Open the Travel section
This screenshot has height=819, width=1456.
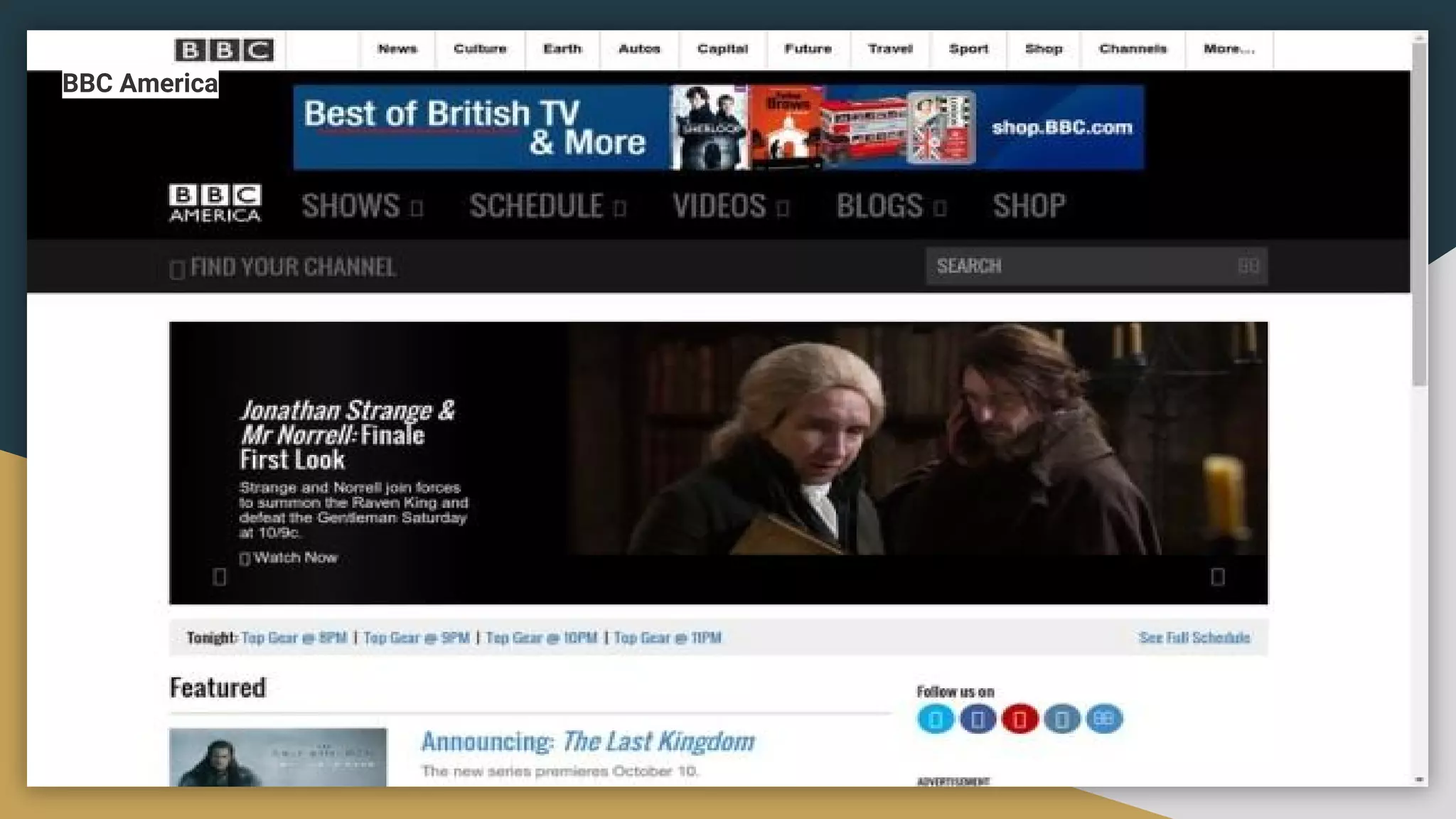coord(890,49)
